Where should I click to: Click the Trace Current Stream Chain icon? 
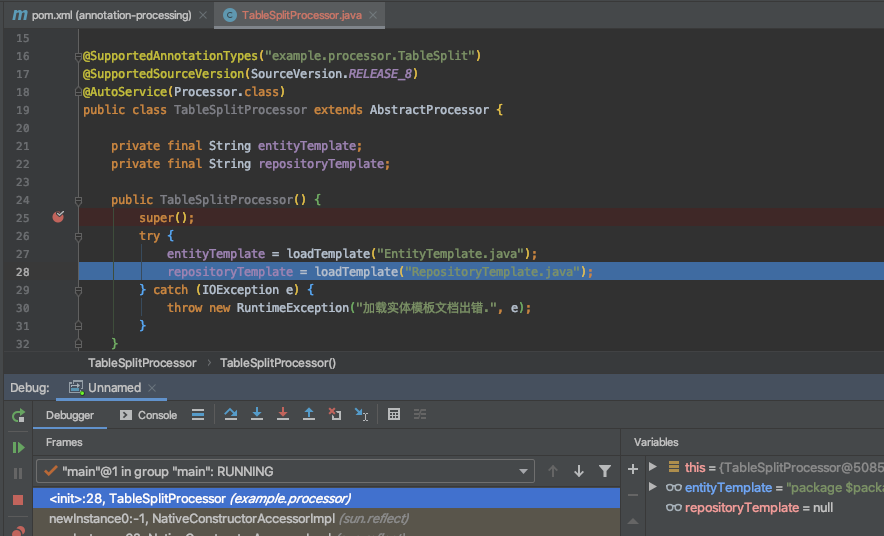tap(420, 415)
